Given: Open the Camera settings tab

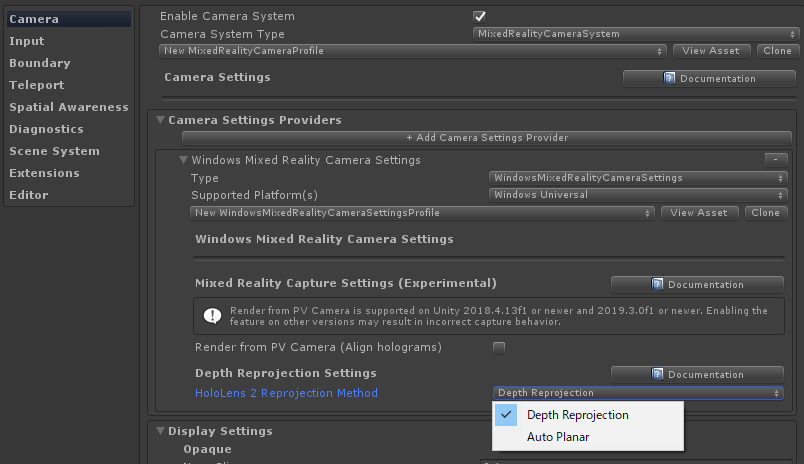Looking at the screenshot, I should coord(69,19).
